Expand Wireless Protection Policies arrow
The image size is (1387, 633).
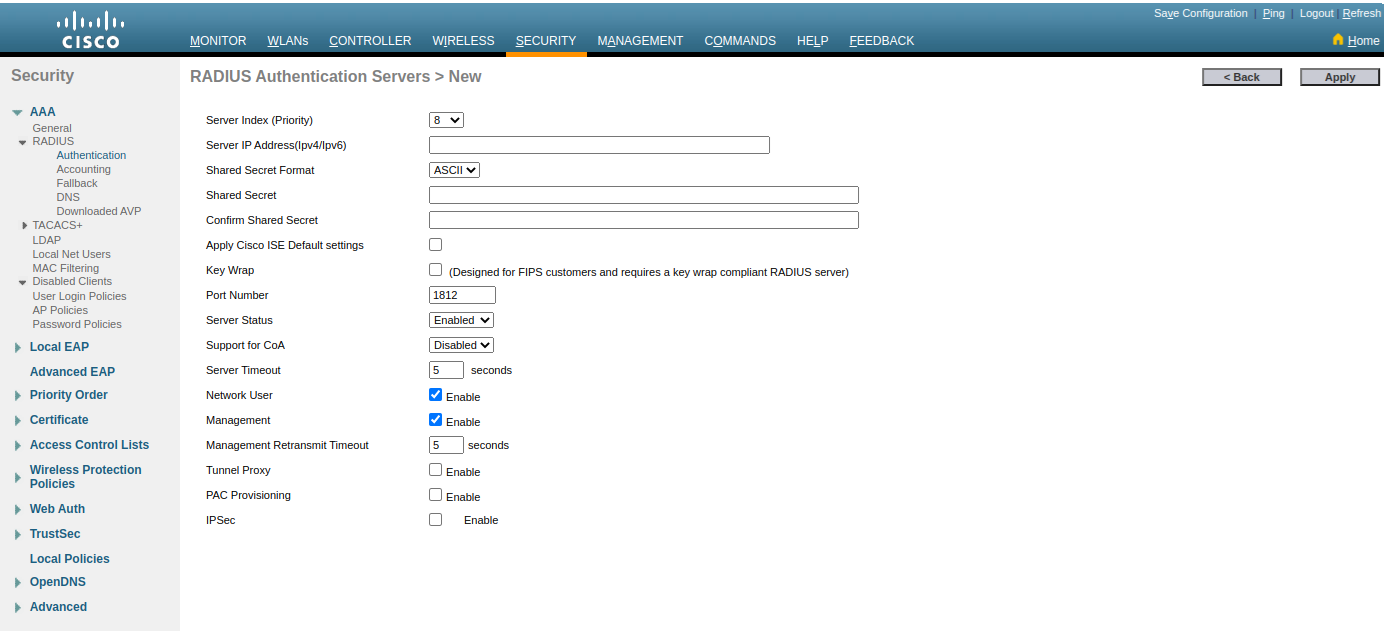pos(18,478)
